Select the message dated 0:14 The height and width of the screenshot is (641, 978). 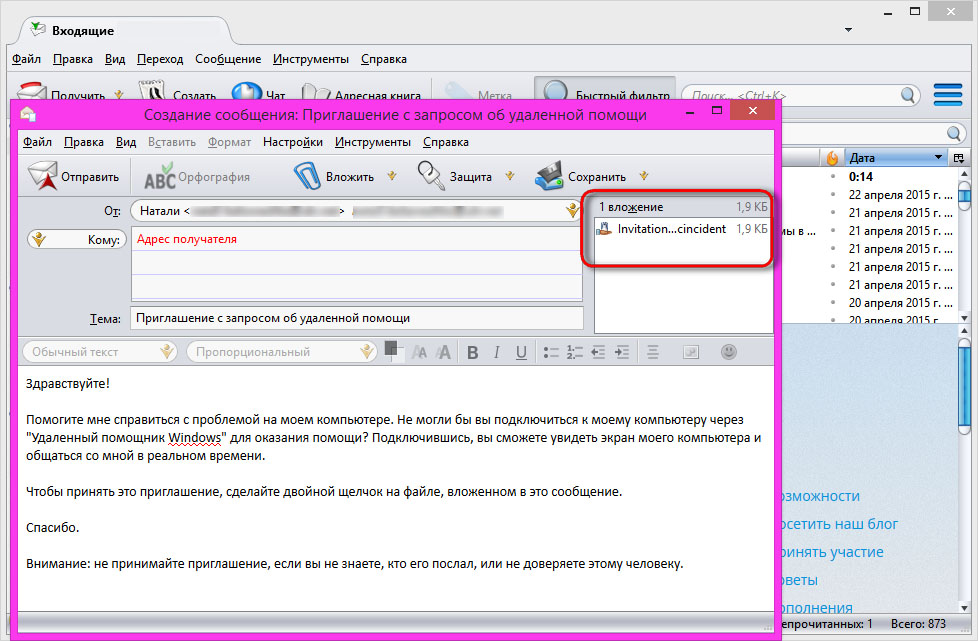[x=861, y=176]
